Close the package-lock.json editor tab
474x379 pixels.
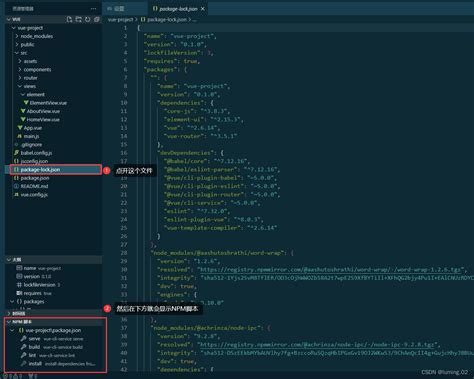click(x=203, y=9)
